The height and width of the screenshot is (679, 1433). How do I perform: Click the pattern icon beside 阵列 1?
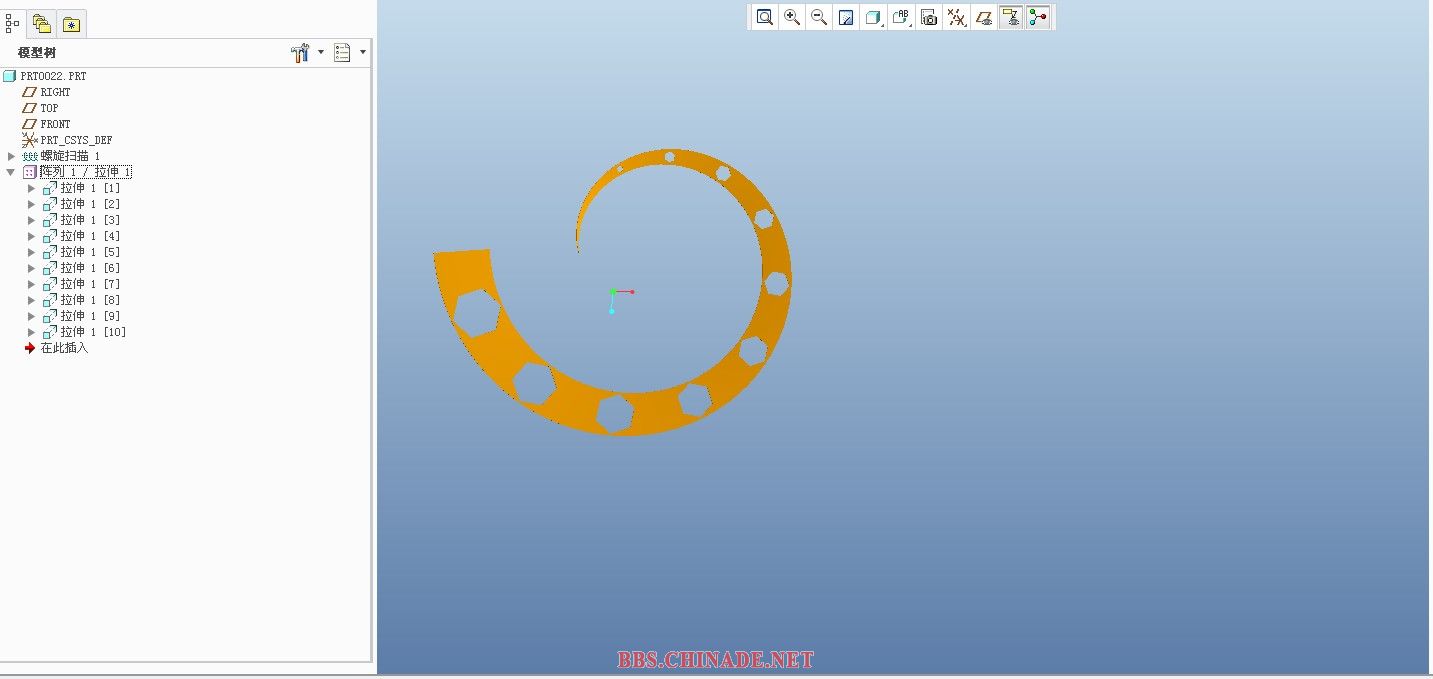click(x=30, y=172)
